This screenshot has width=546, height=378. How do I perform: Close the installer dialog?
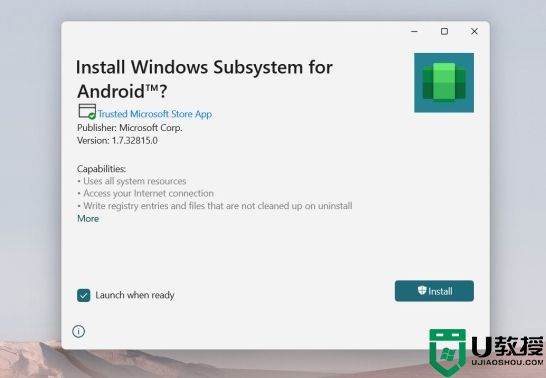pos(474,31)
